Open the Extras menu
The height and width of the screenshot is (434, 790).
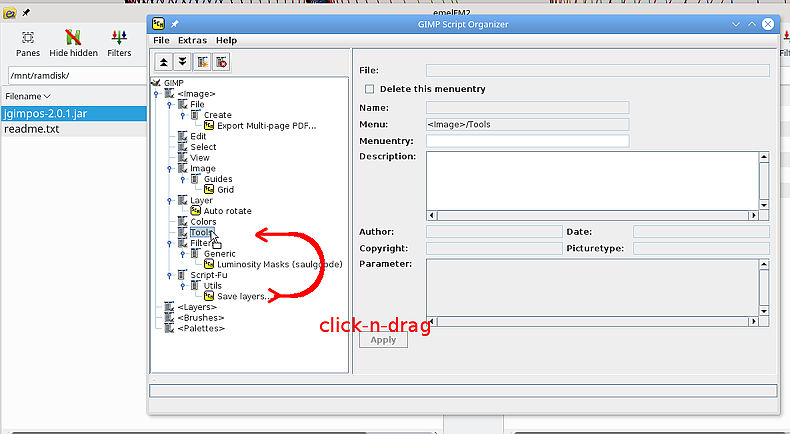point(192,40)
